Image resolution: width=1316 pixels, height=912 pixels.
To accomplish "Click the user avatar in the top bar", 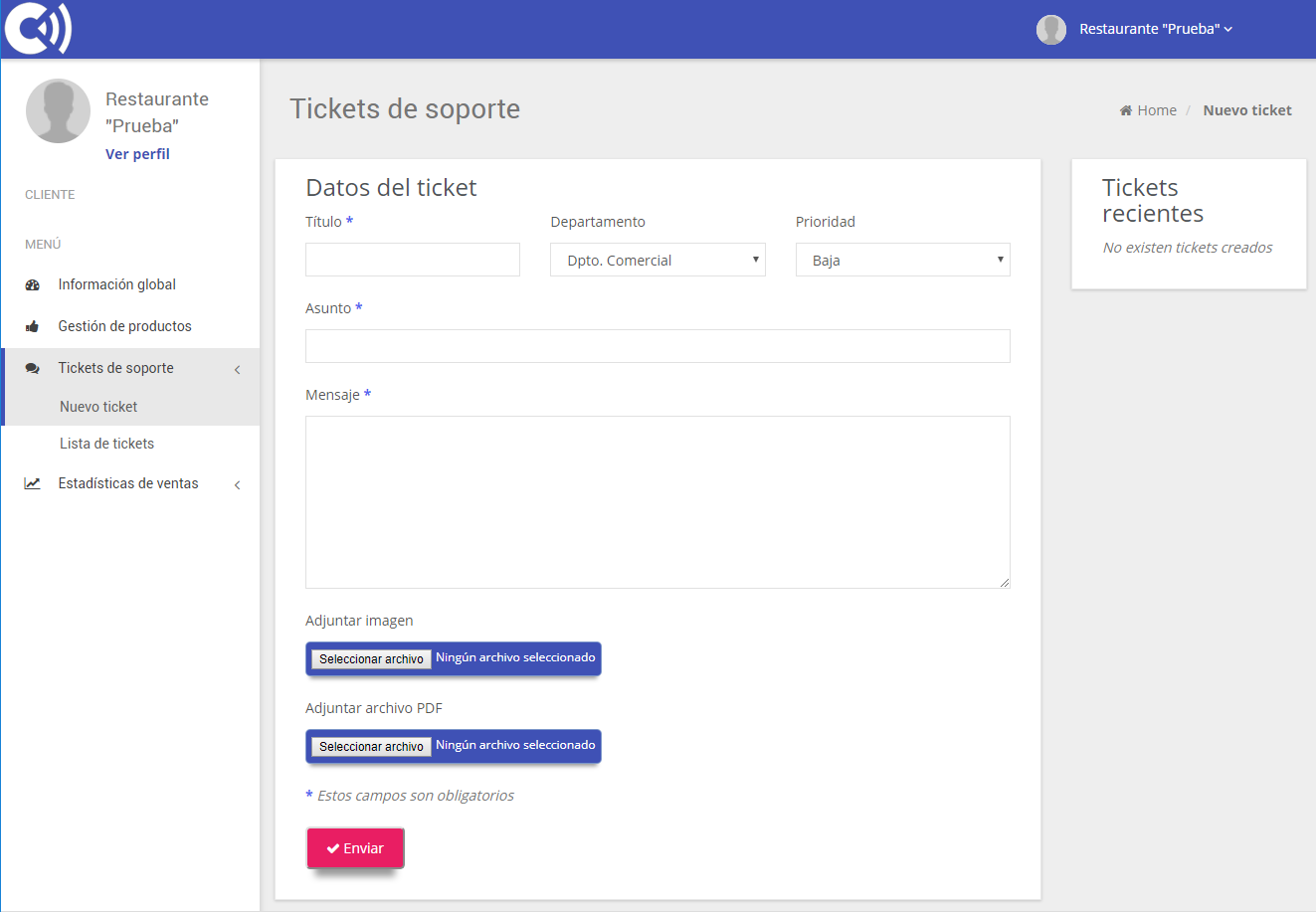I will pos(1050,29).
